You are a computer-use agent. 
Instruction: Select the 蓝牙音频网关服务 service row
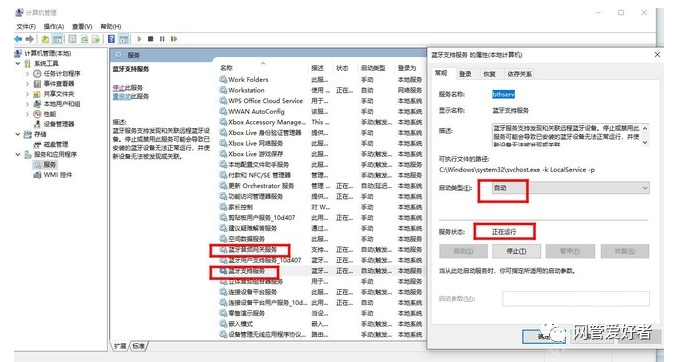320,250
